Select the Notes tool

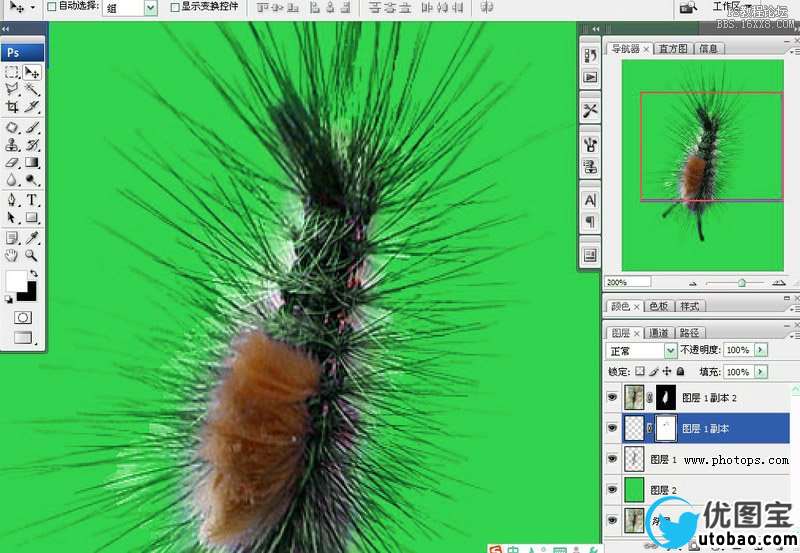pyautogui.click(x=12, y=238)
